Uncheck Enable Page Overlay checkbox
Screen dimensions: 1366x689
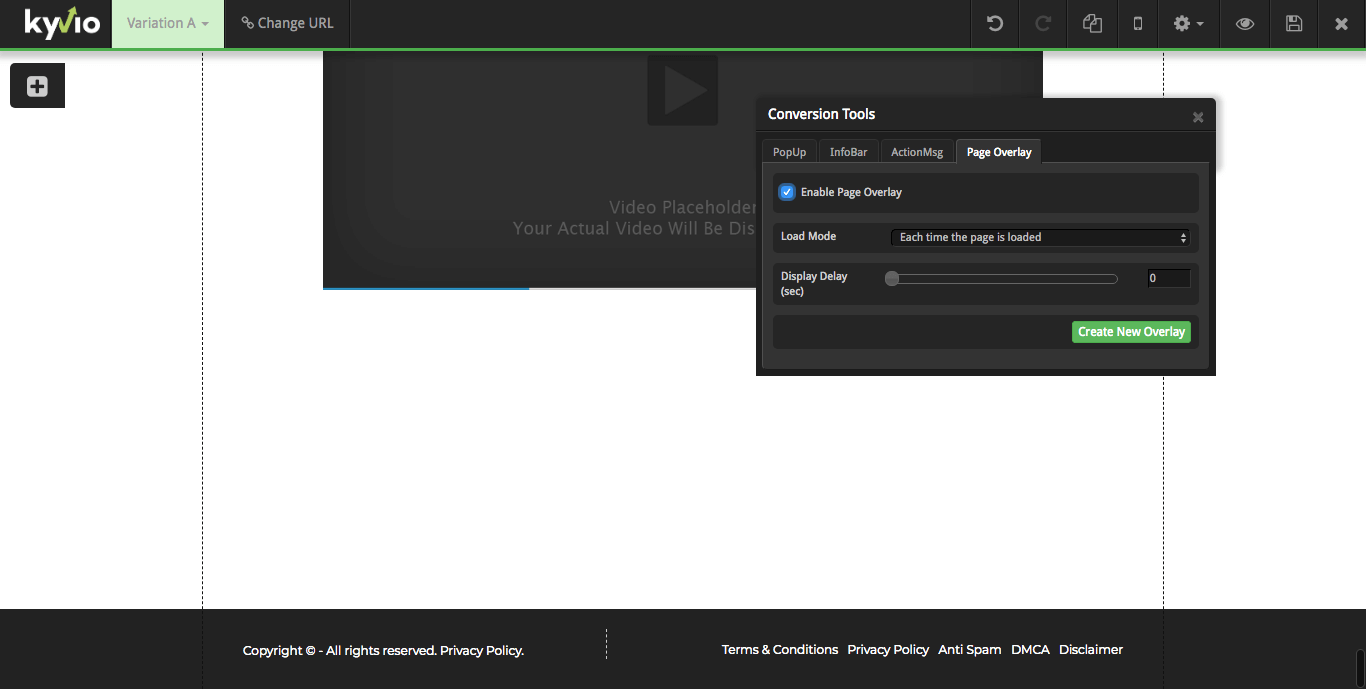(787, 192)
